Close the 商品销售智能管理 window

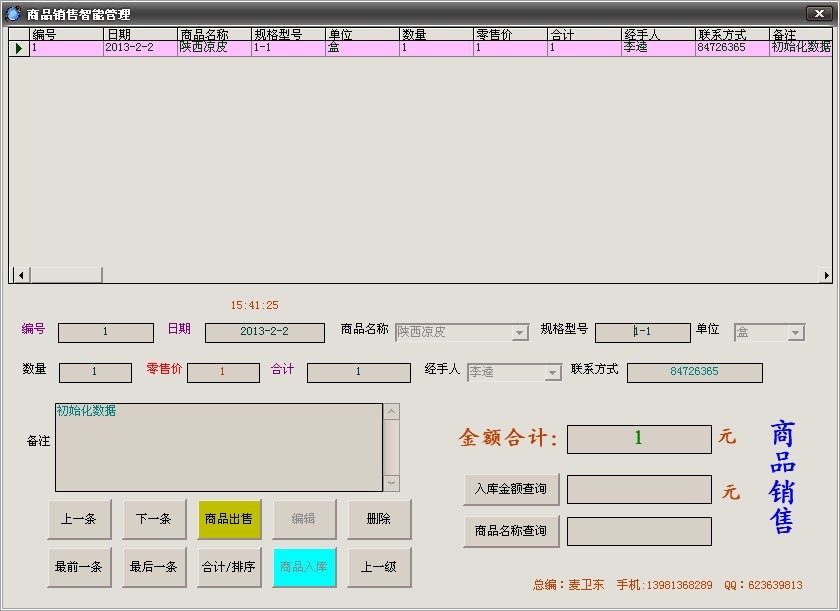click(x=819, y=13)
